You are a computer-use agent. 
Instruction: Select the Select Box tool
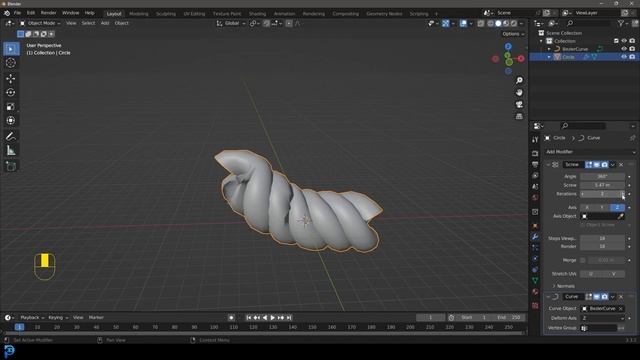click(11, 49)
